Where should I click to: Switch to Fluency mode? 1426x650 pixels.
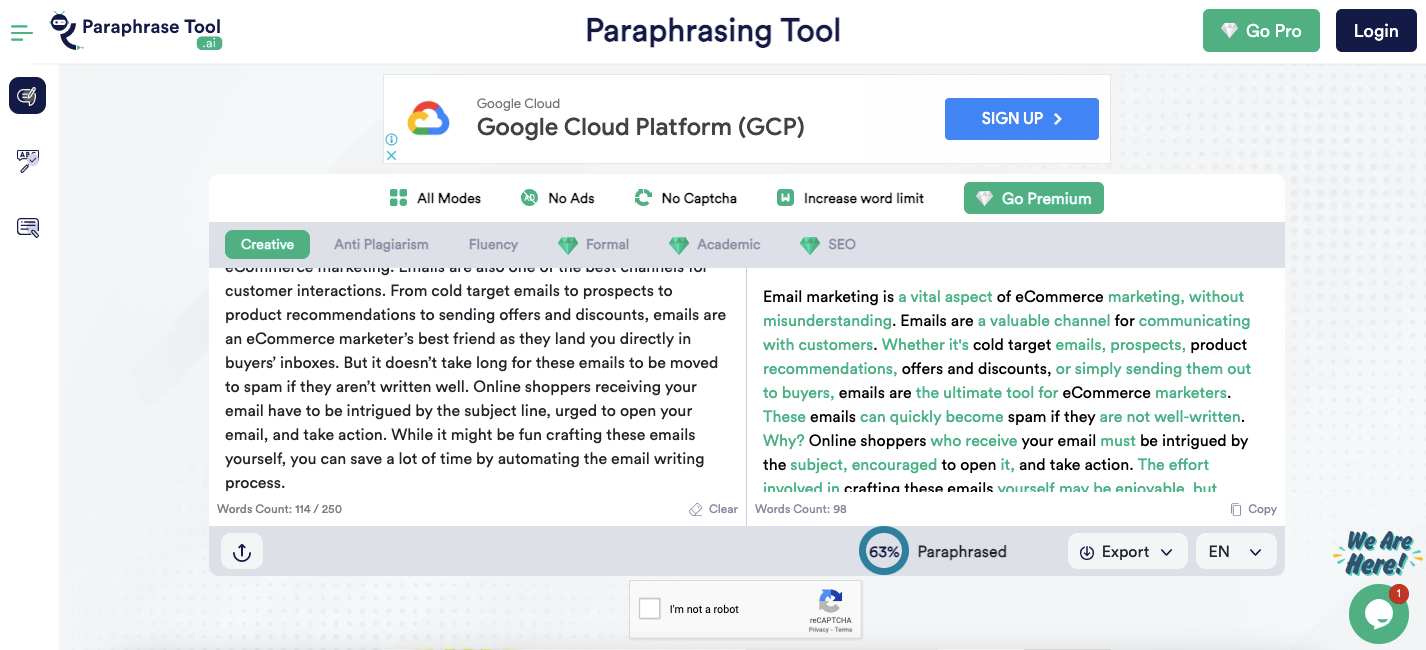tap(493, 244)
